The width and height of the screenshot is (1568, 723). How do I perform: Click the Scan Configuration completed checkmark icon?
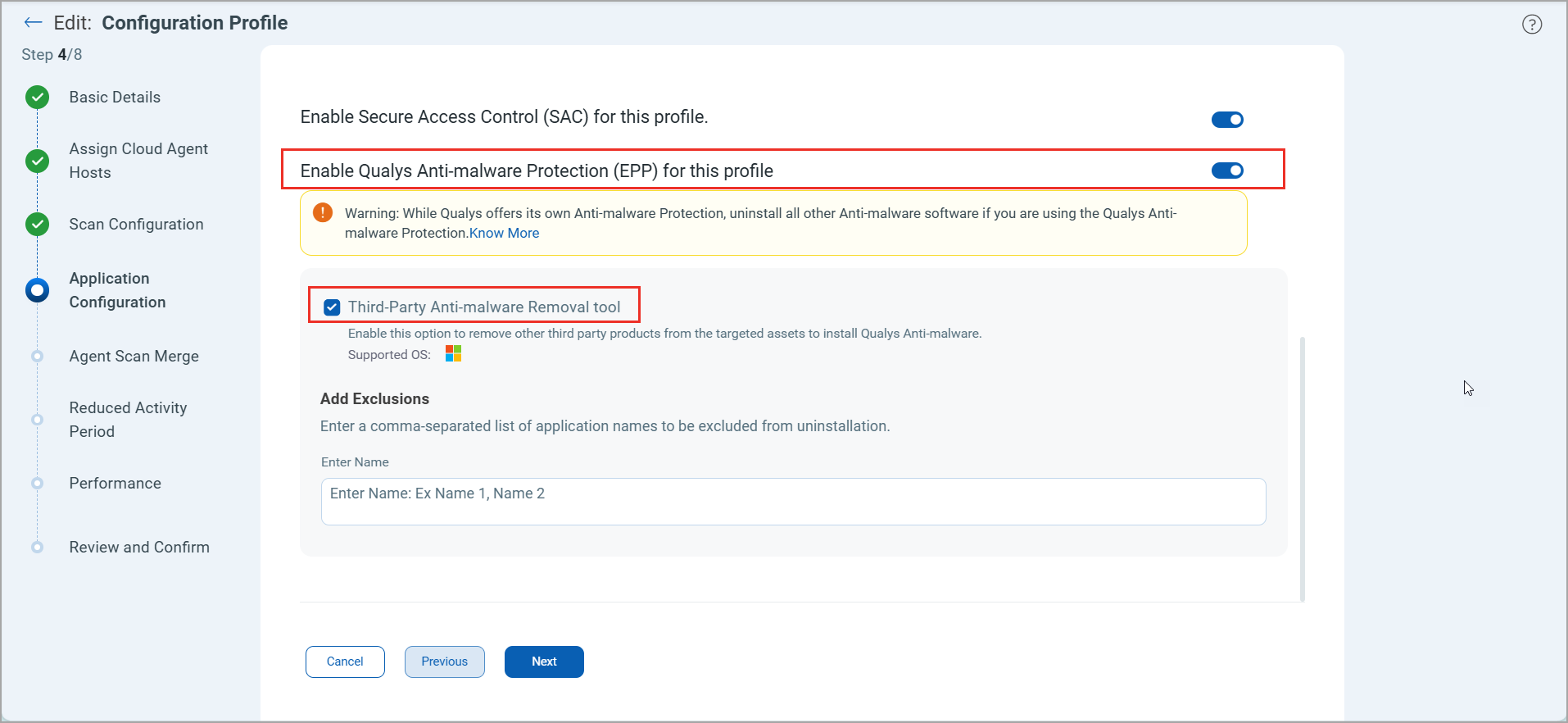pos(37,224)
